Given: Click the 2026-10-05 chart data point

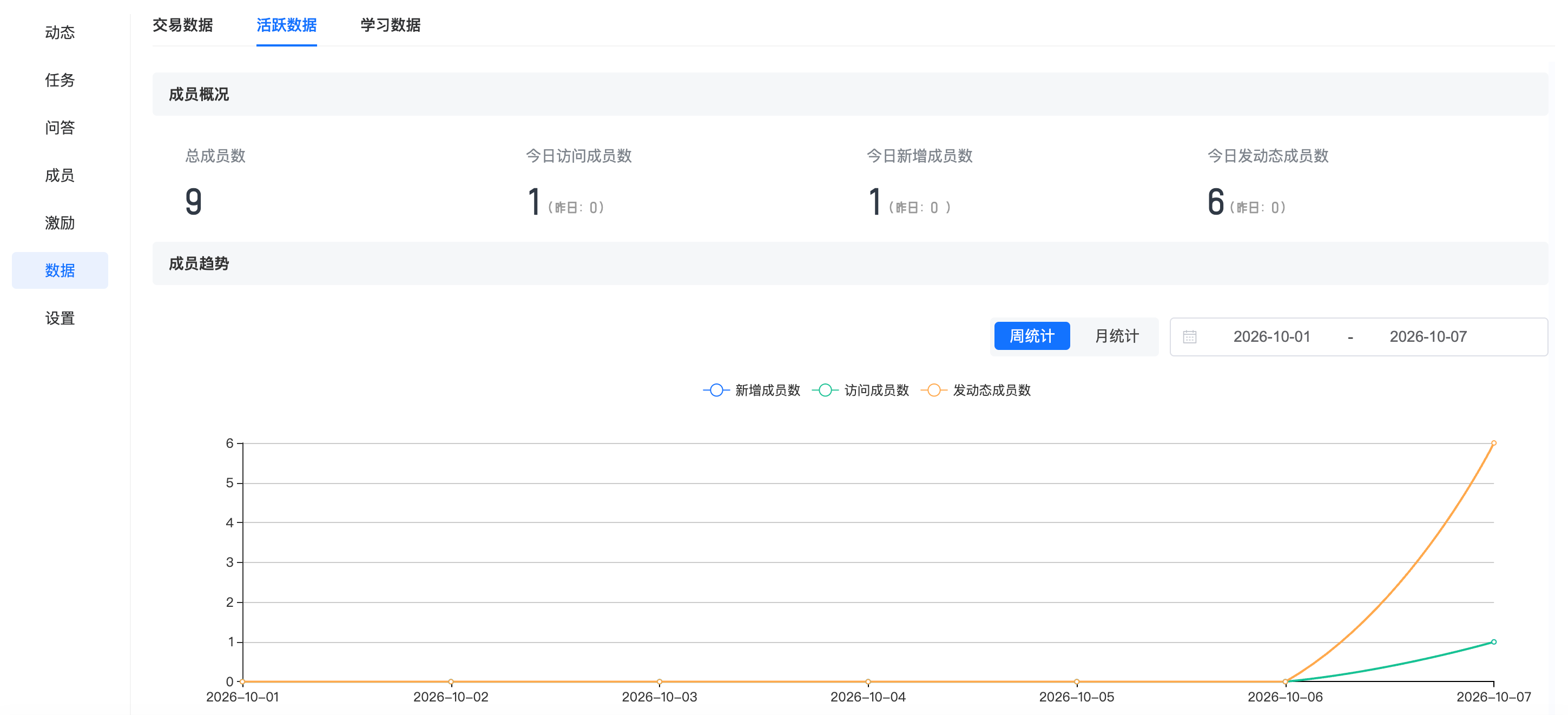Looking at the screenshot, I should coord(1077,681).
